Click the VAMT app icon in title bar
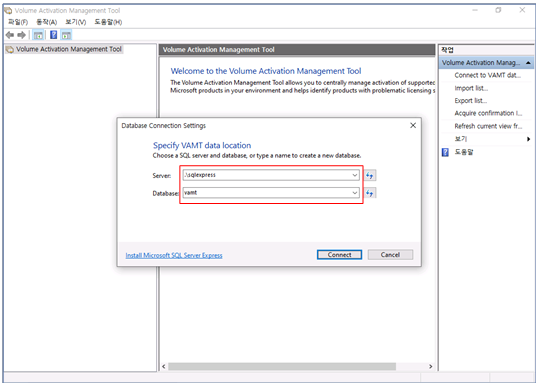The height and width of the screenshot is (385, 539). click(x=8, y=10)
